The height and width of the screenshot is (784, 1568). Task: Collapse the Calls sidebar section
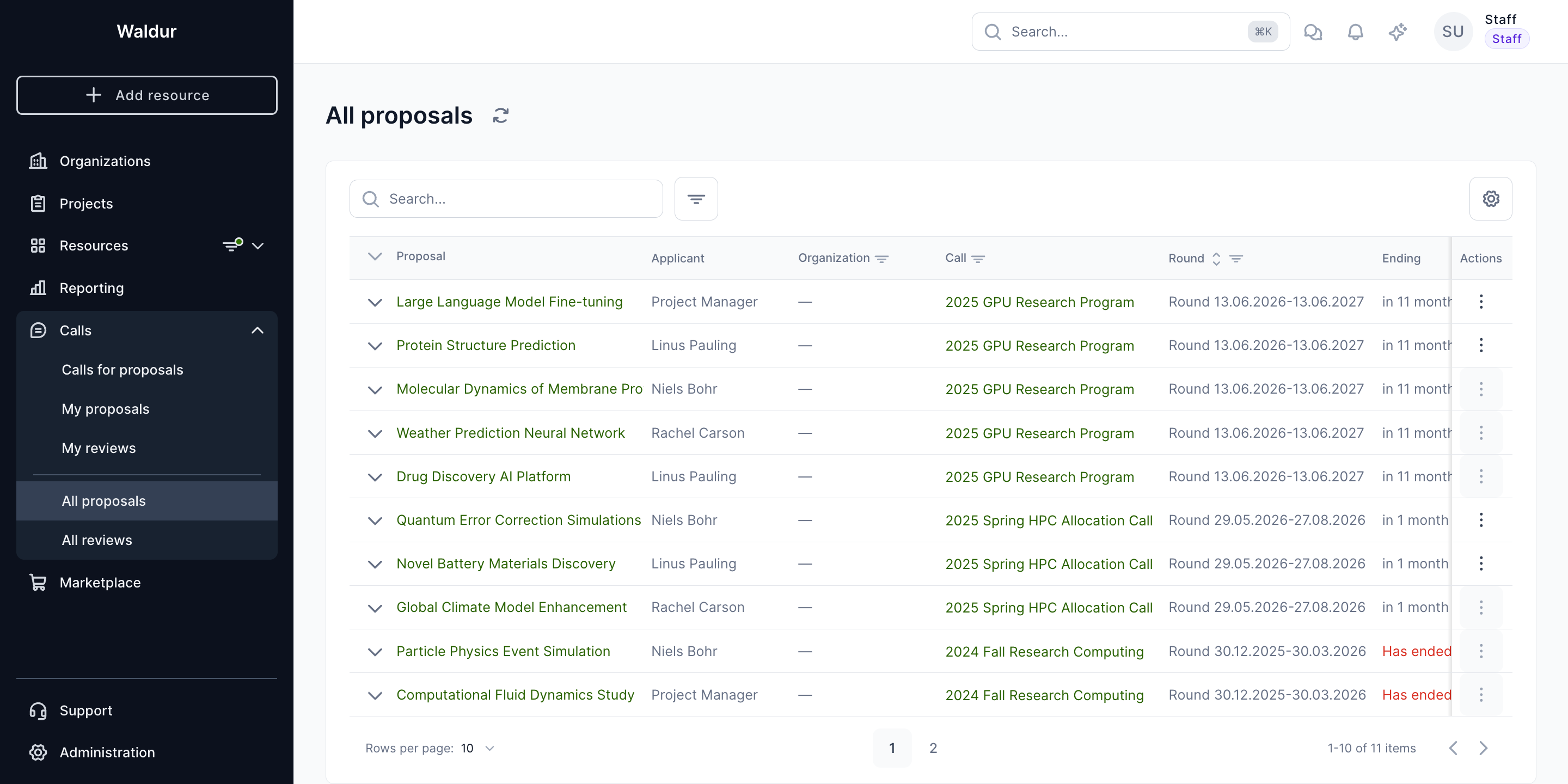257,330
